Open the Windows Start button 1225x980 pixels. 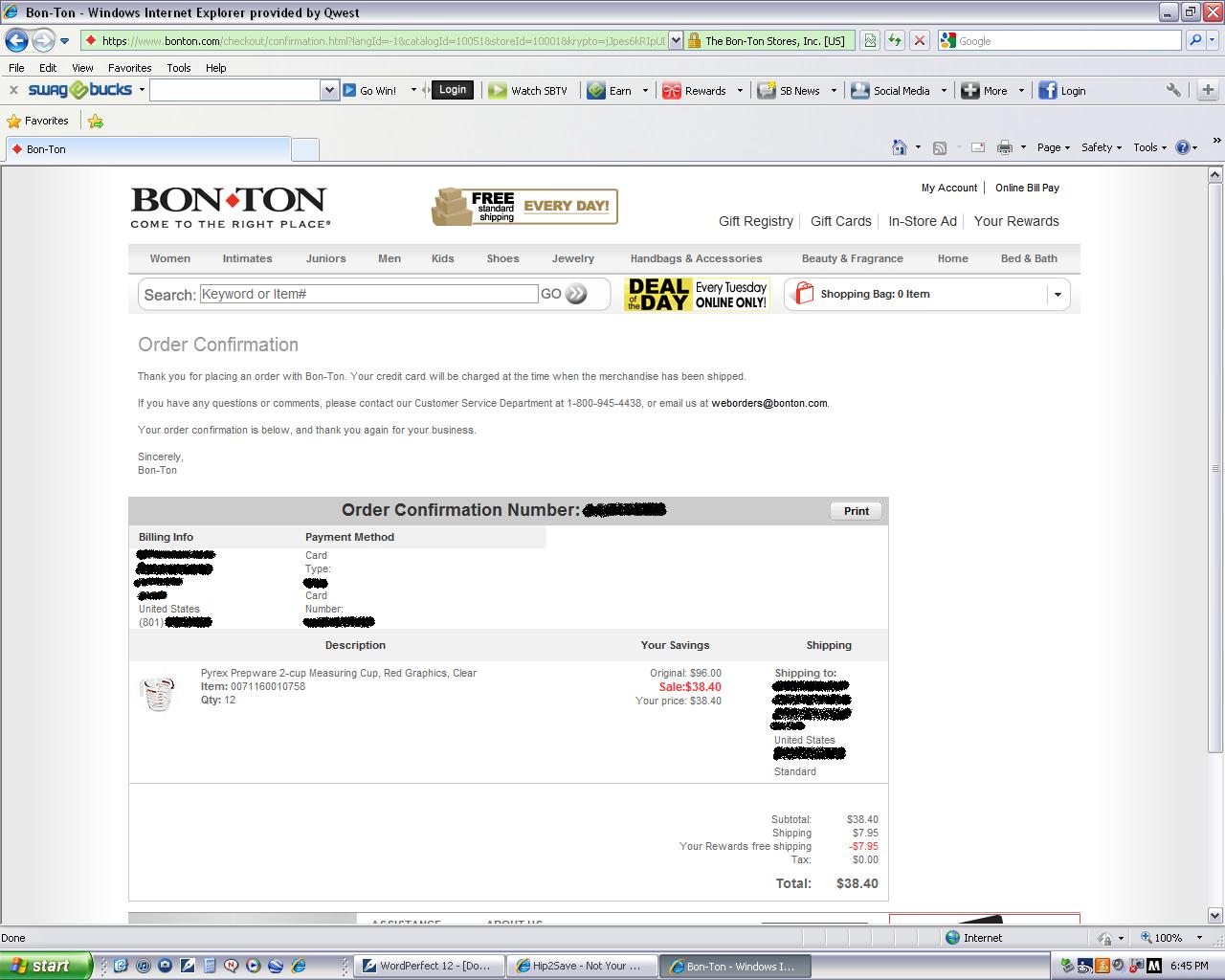point(46,966)
